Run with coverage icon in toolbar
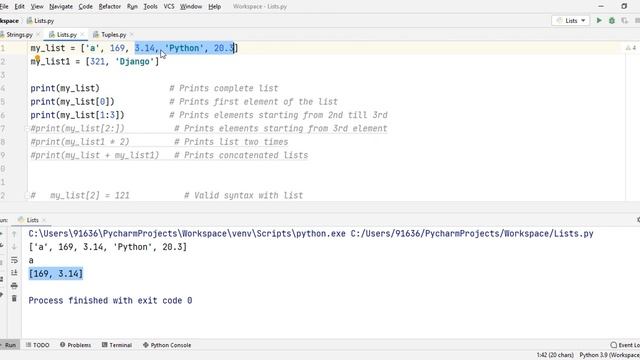This screenshot has height=360, width=640. click(624, 20)
